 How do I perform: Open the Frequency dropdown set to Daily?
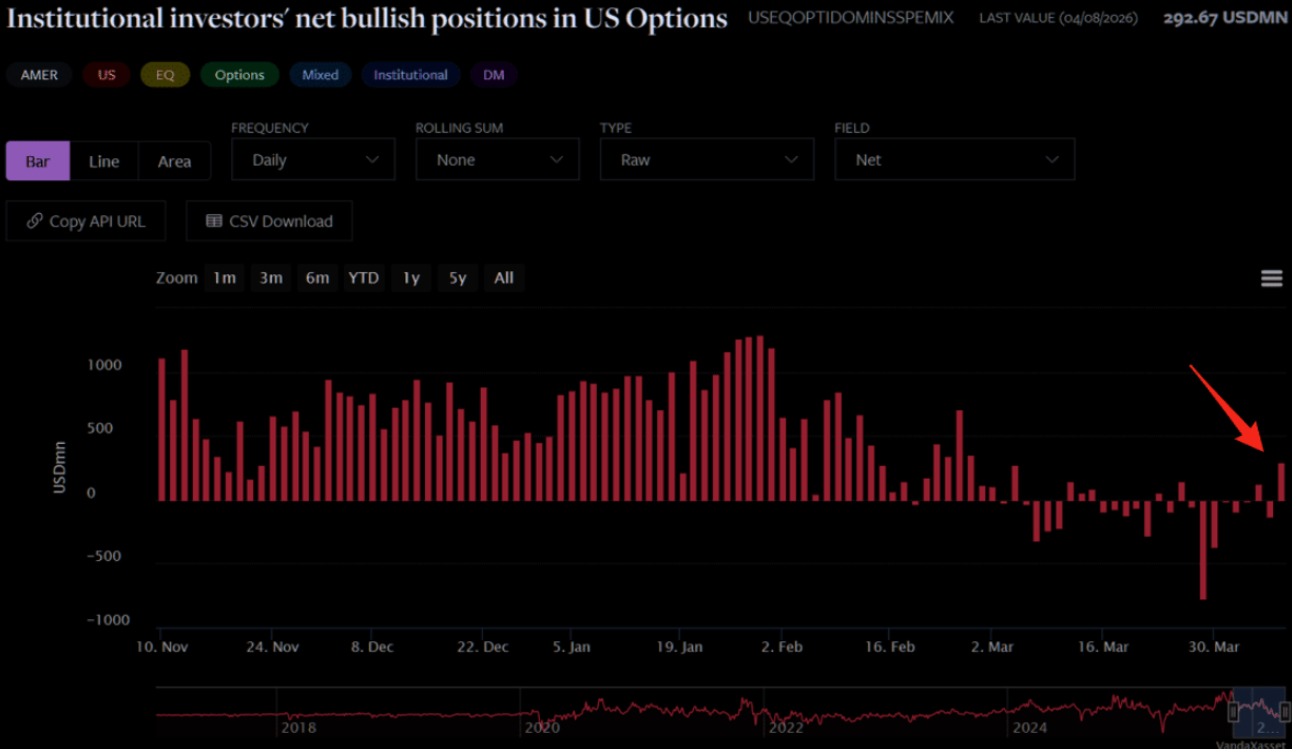tap(313, 160)
